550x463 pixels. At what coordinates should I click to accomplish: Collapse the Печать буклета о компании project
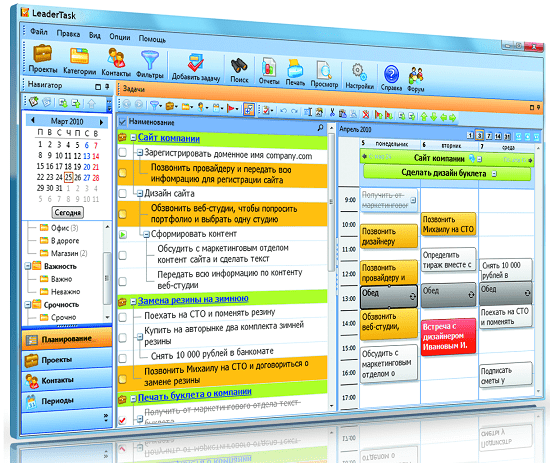tap(133, 399)
